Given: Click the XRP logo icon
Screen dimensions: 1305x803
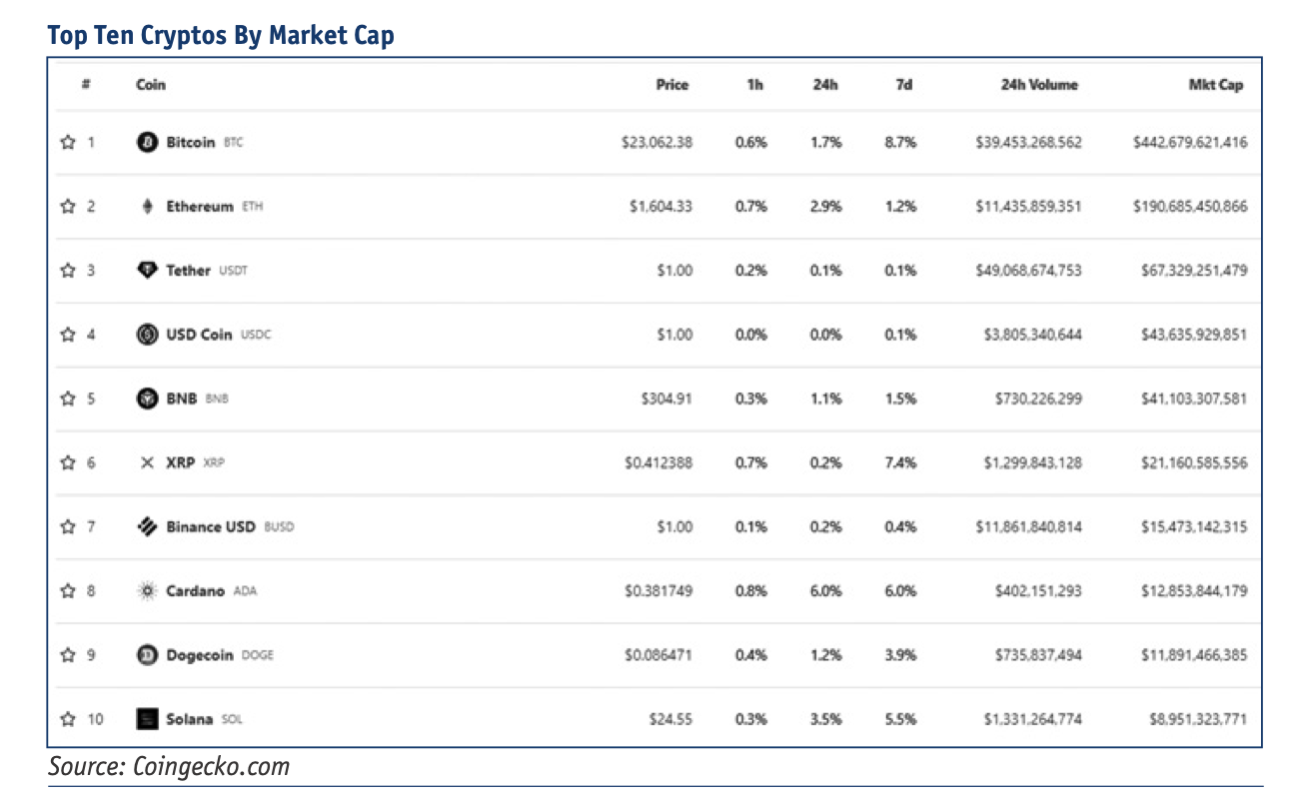Looking at the screenshot, I should 147,463.
